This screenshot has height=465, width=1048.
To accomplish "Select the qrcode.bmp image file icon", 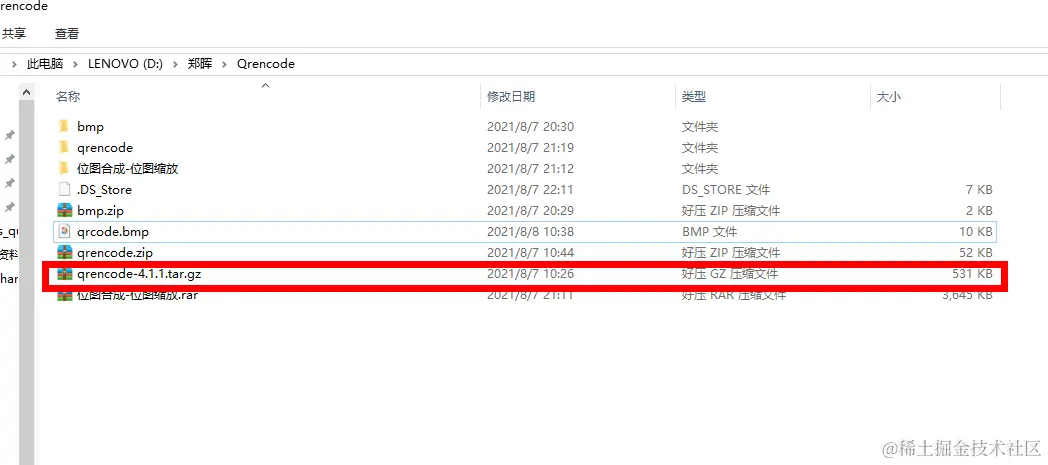I will [64, 232].
